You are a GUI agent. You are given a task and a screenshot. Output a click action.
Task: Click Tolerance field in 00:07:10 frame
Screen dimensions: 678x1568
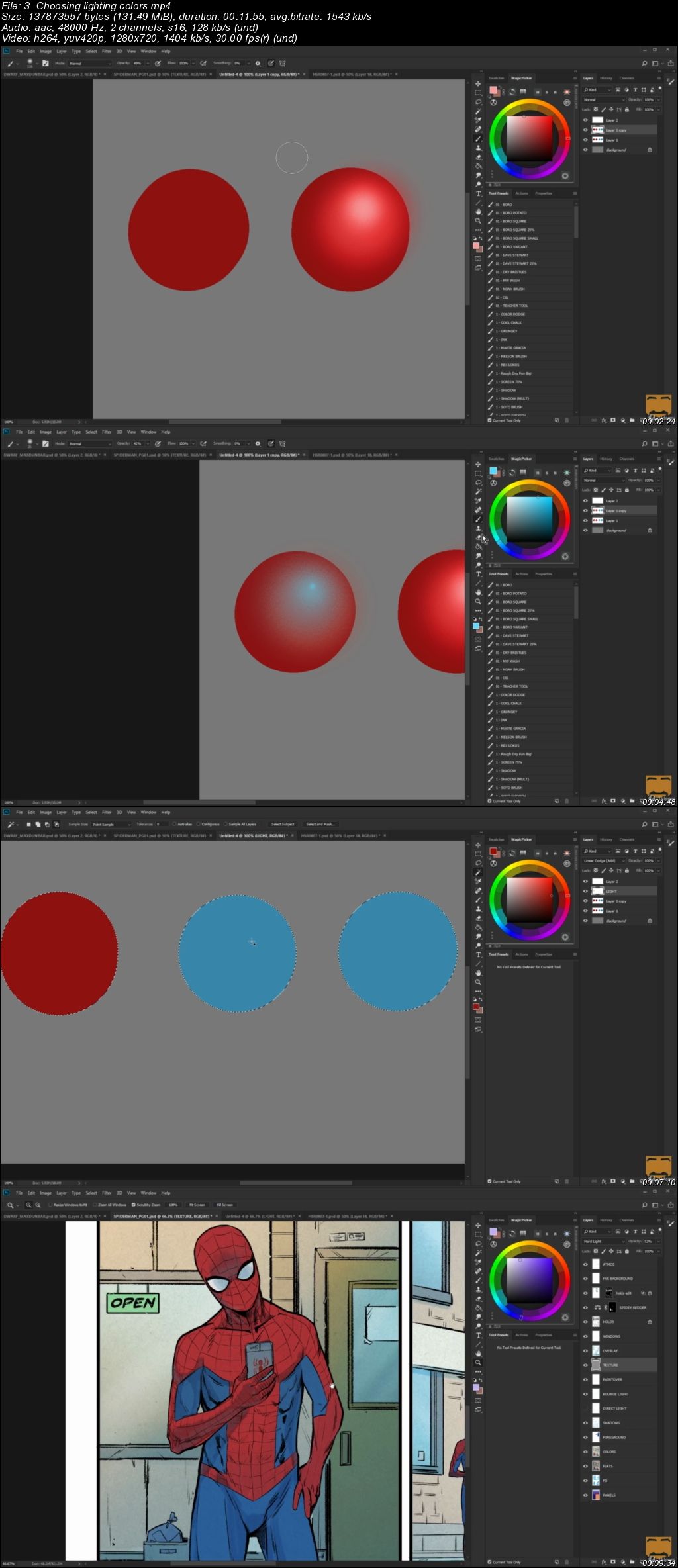(x=162, y=824)
